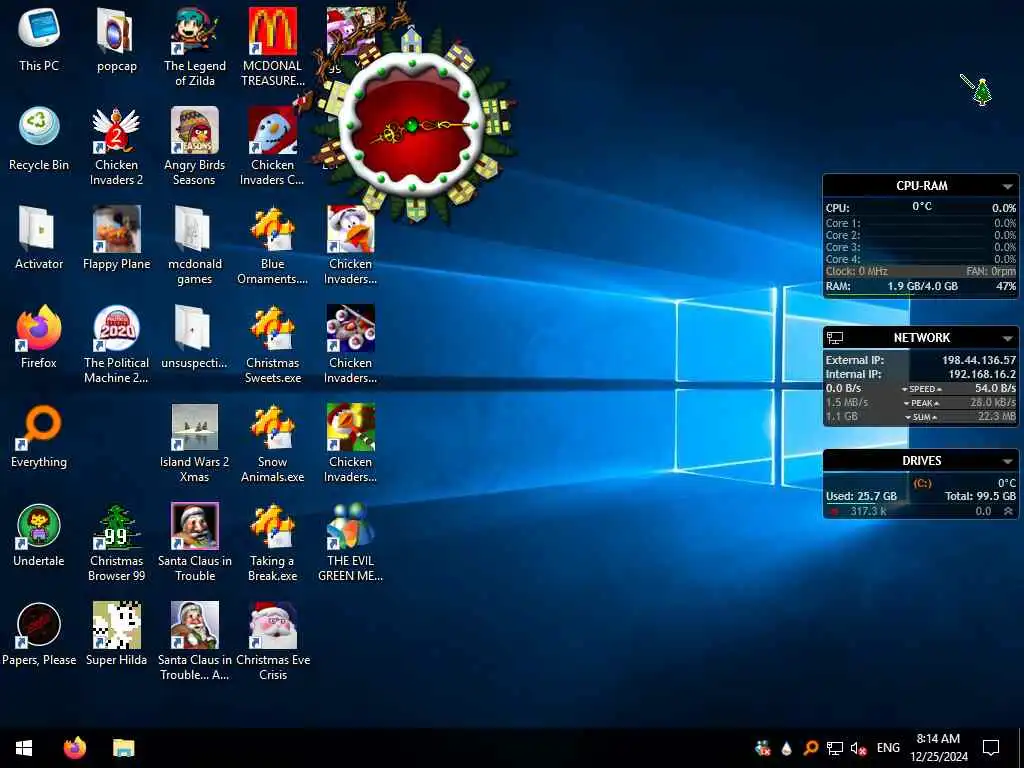Viewport: 1024px width, 768px height.
Task: Open the DRIVES widget dropdown arrow
Action: [1007, 462]
